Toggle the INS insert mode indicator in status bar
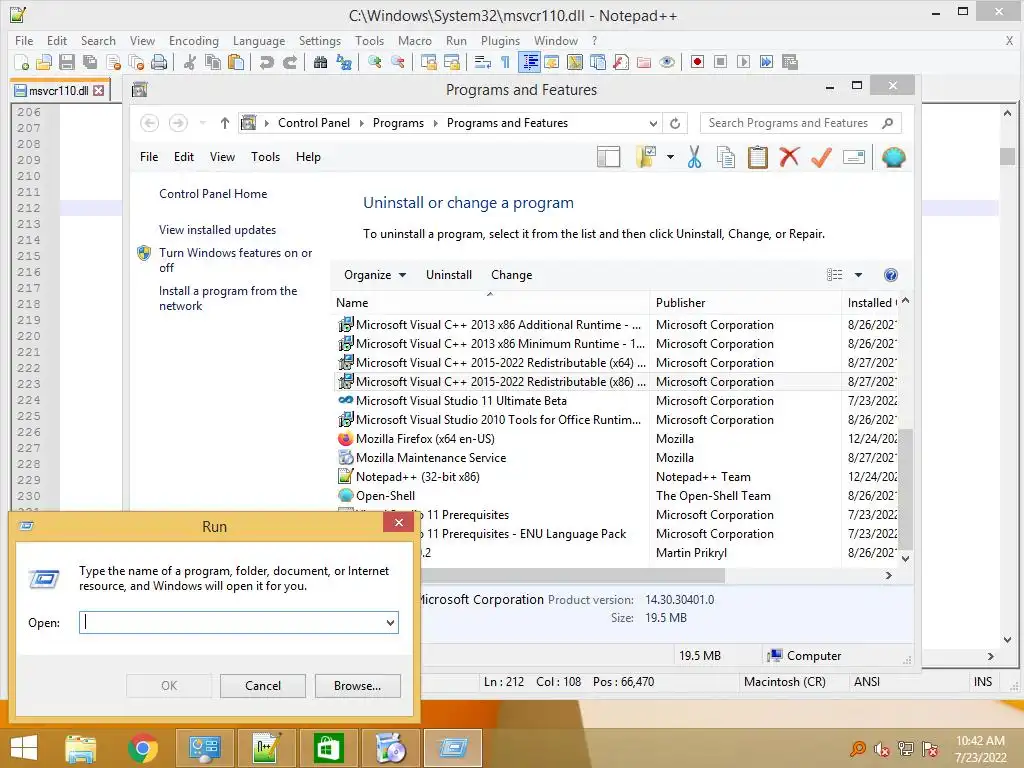The height and width of the screenshot is (768, 1024). [983, 682]
